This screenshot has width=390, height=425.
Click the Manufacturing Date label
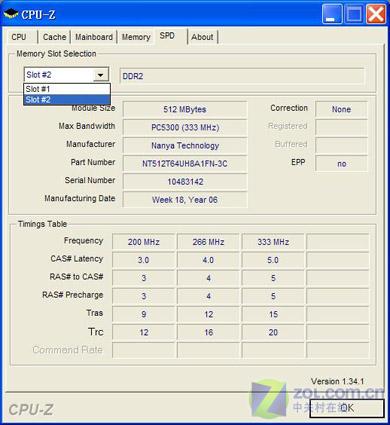80,198
